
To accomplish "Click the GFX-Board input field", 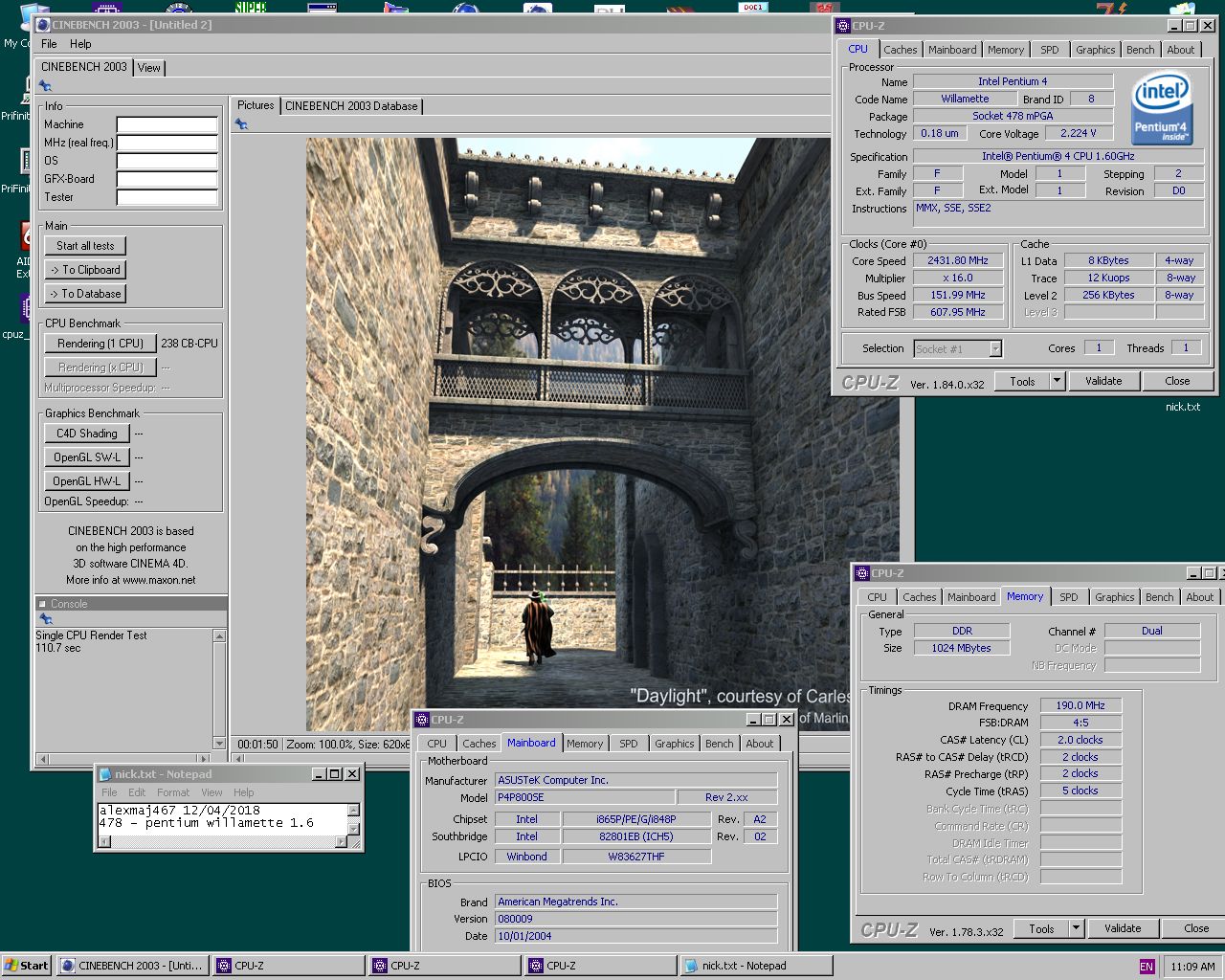I will pyautogui.click(x=167, y=179).
